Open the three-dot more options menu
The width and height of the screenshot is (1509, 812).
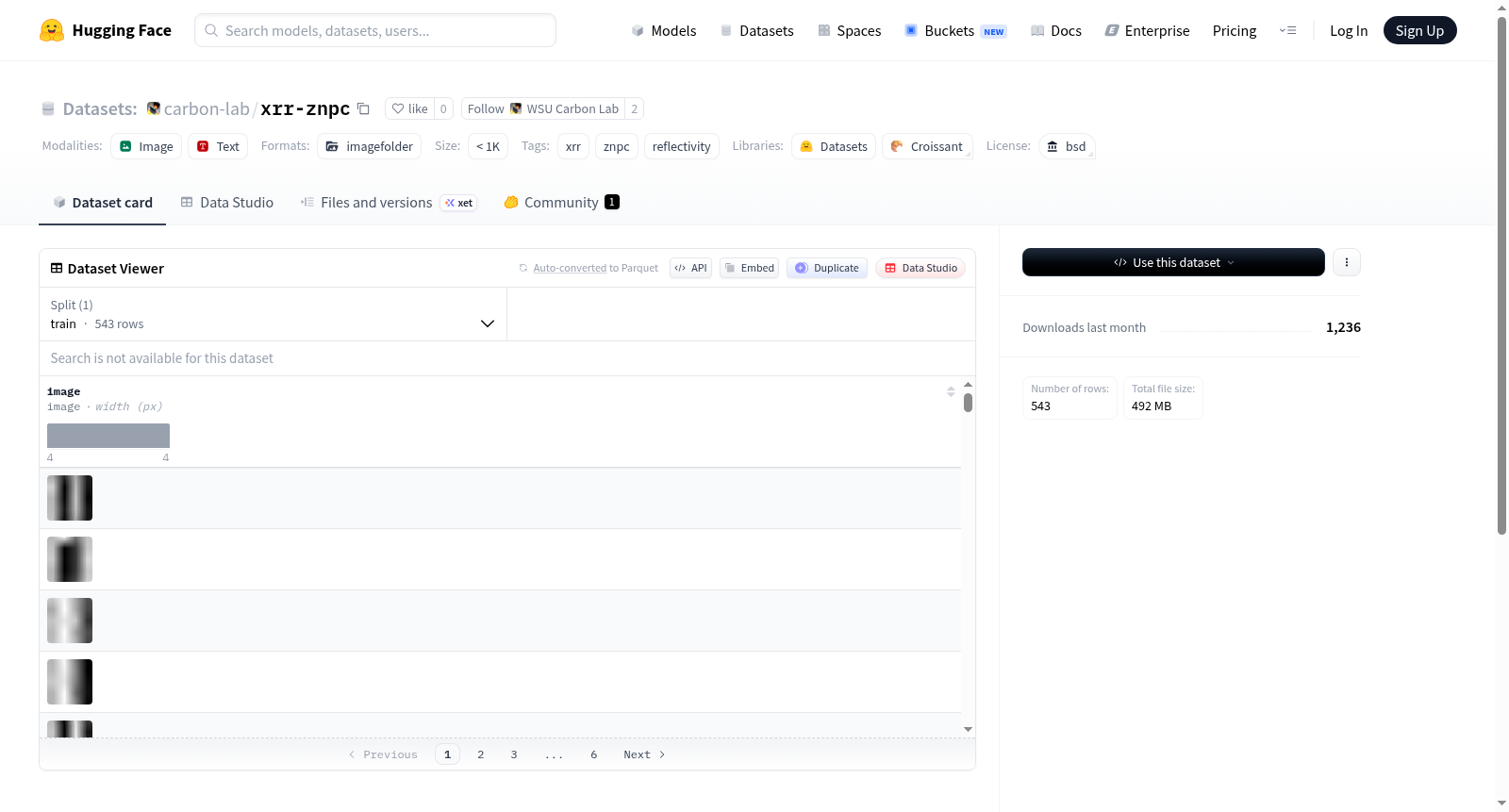point(1347,262)
